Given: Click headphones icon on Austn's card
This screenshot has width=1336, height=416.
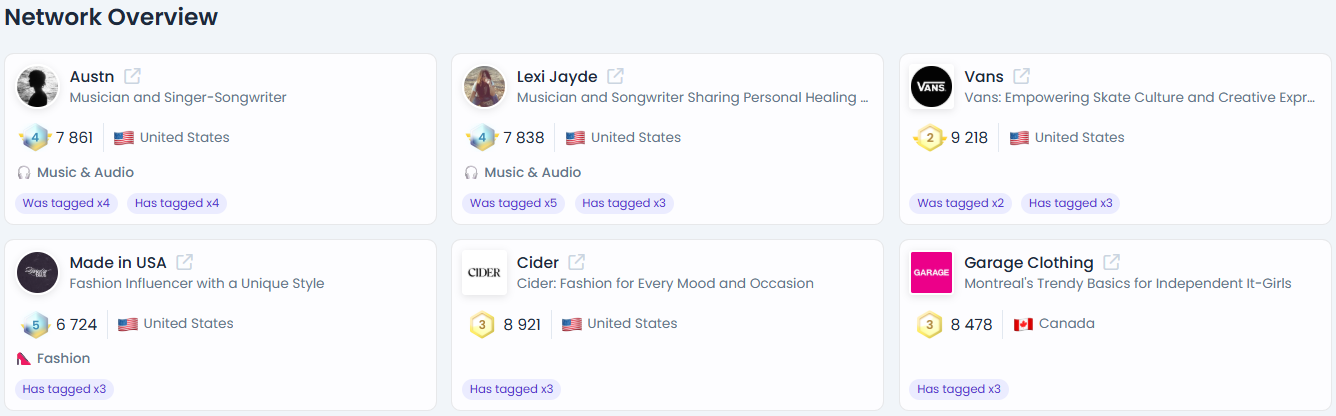Looking at the screenshot, I should click(24, 173).
